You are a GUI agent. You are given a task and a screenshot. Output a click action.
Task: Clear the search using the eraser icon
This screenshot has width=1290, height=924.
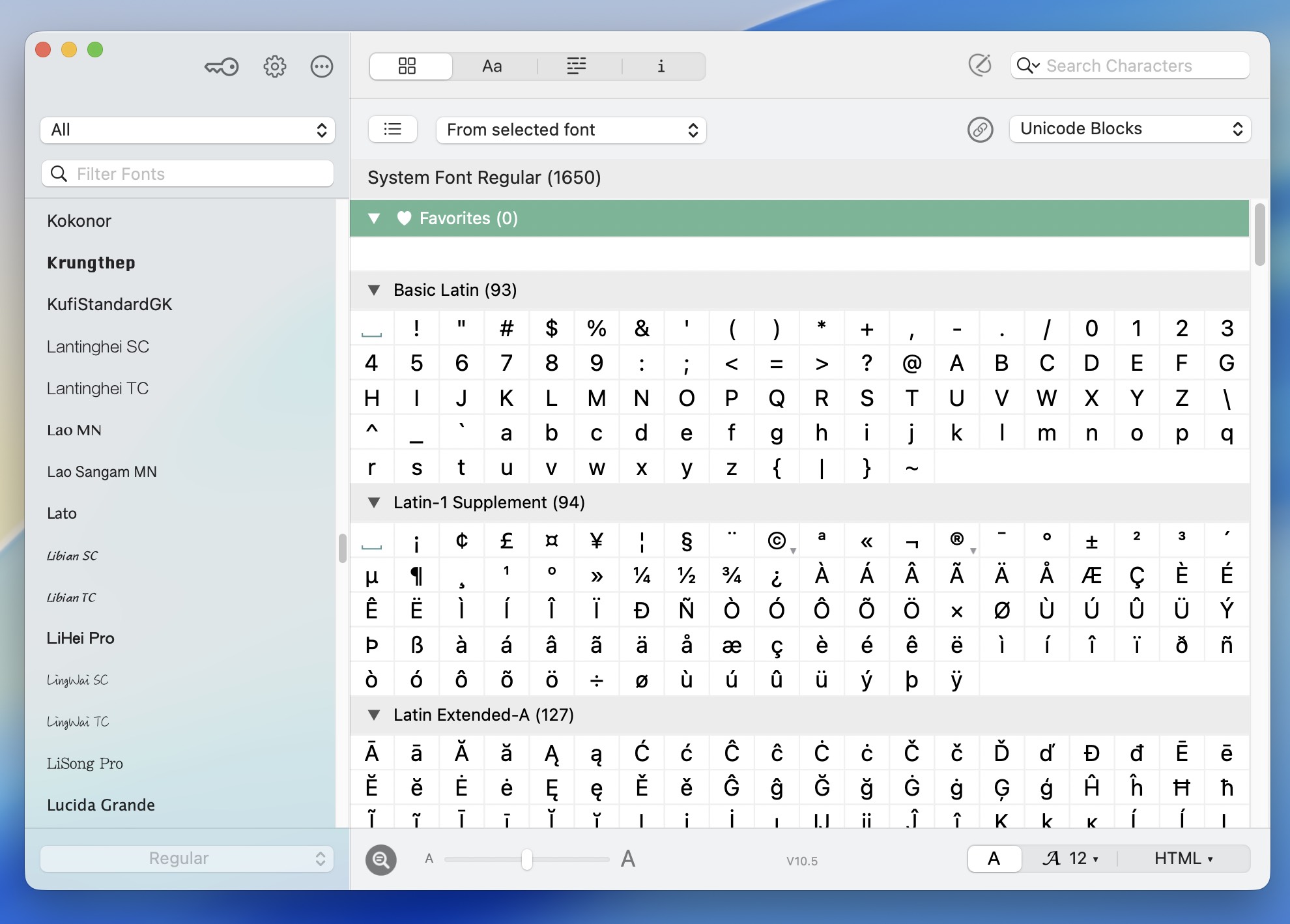click(x=980, y=65)
